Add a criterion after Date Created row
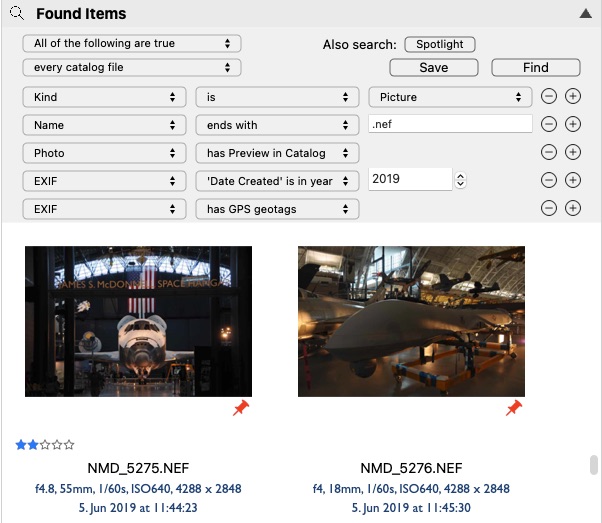Screen dimensions: 602x523 [572, 180]
